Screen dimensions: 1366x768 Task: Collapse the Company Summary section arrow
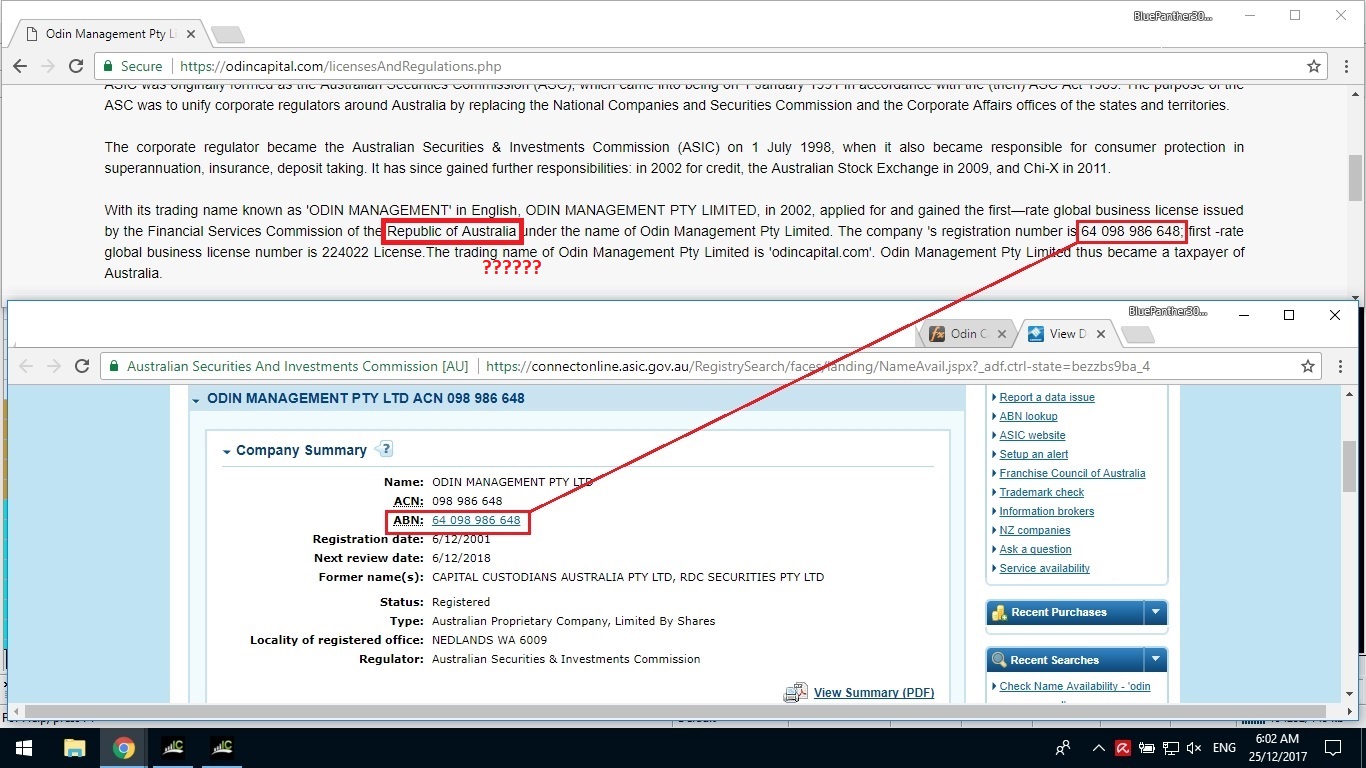tap(227, 451)
